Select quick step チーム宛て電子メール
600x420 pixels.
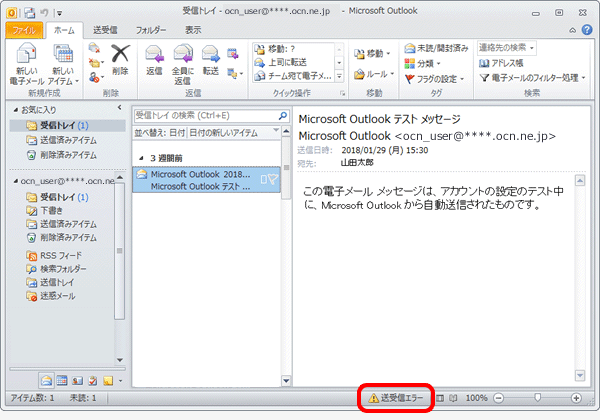coord(293,76)
